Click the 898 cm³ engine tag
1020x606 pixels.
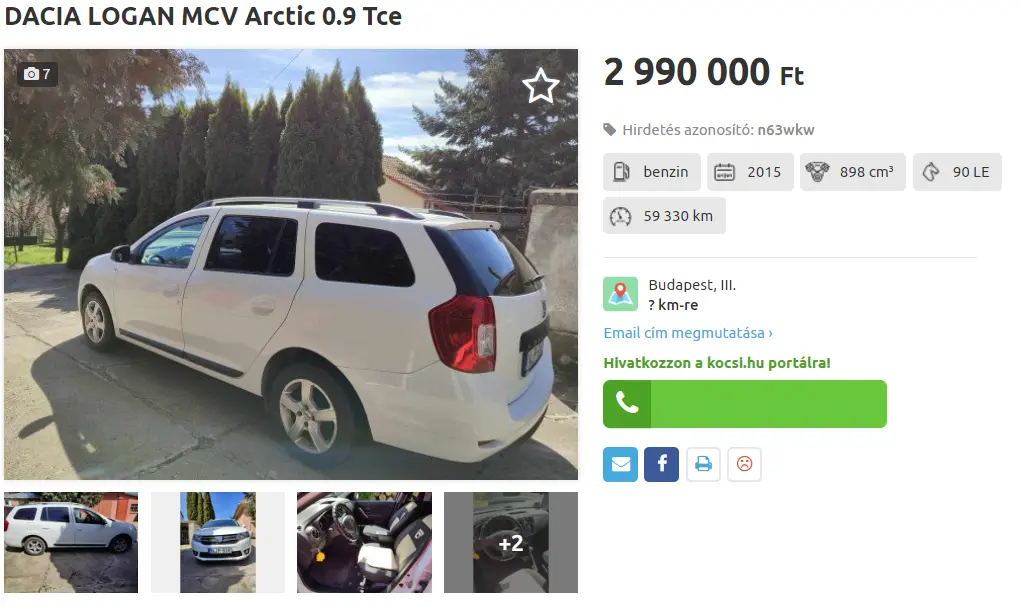(x=853, y=172)
